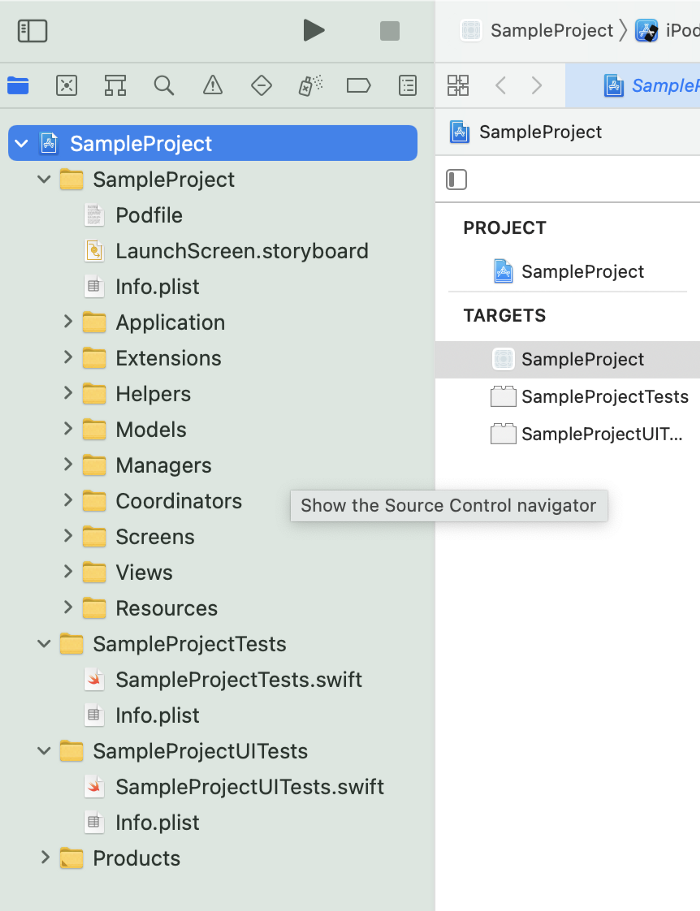Select the SampleProjectTests target
The width and height of the screenshot is (700, 911).
point(604,397)
